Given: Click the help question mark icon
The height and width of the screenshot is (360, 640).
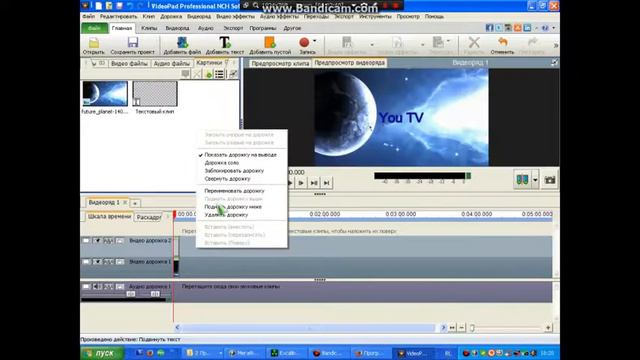Looking at the screenshot, I should coord(545,28).
